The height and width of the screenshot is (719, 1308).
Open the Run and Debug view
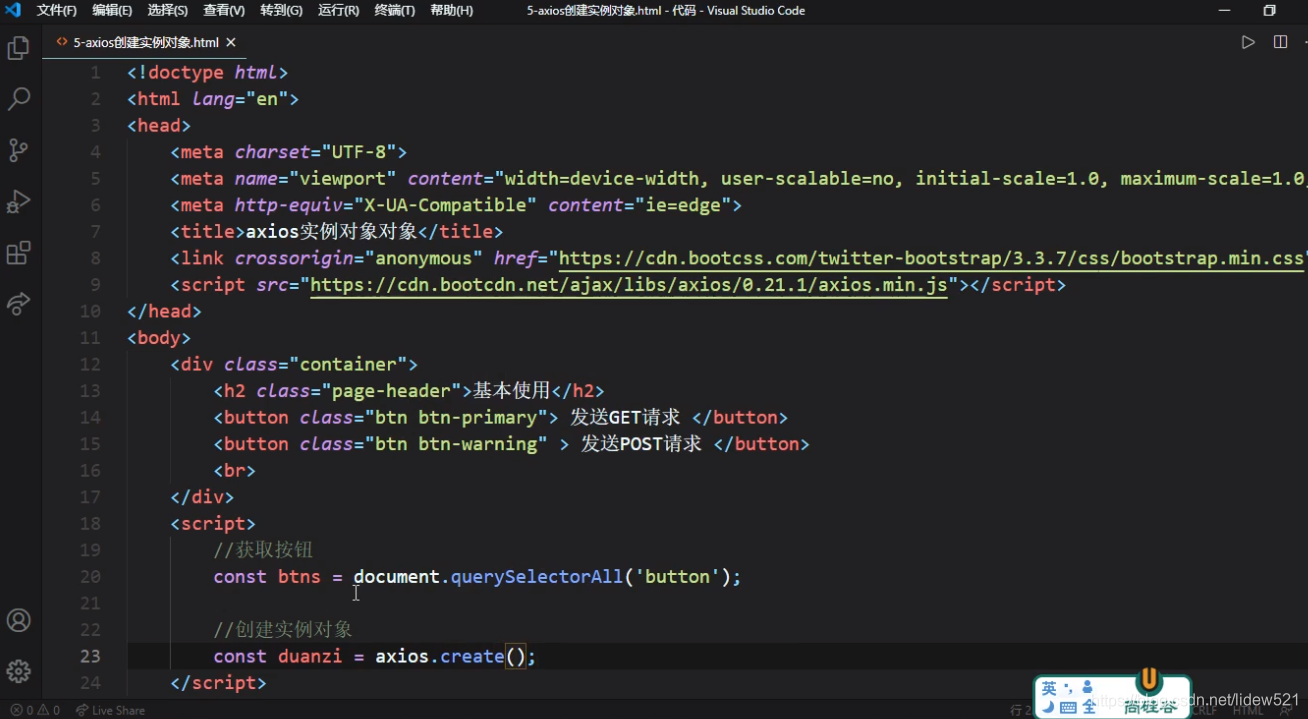click(x=18, y=201)
